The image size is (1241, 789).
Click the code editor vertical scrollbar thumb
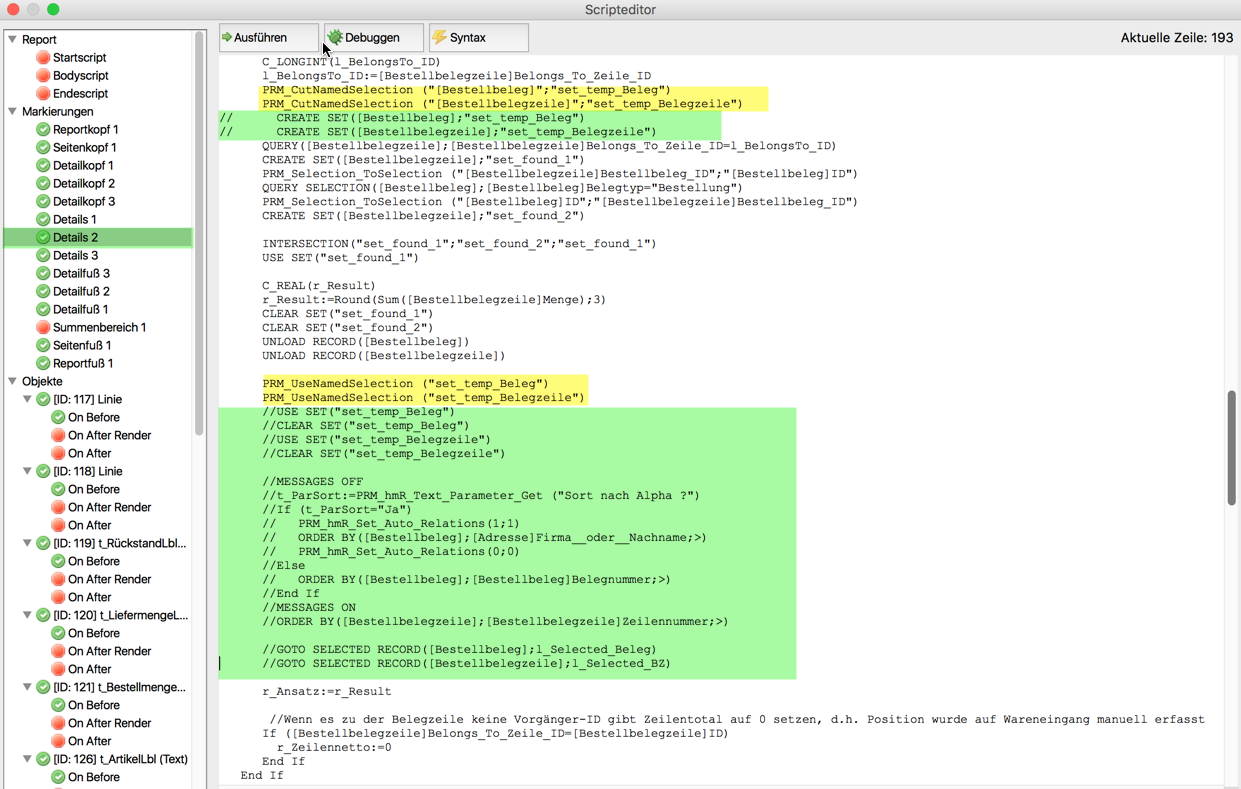(1231, 447)
